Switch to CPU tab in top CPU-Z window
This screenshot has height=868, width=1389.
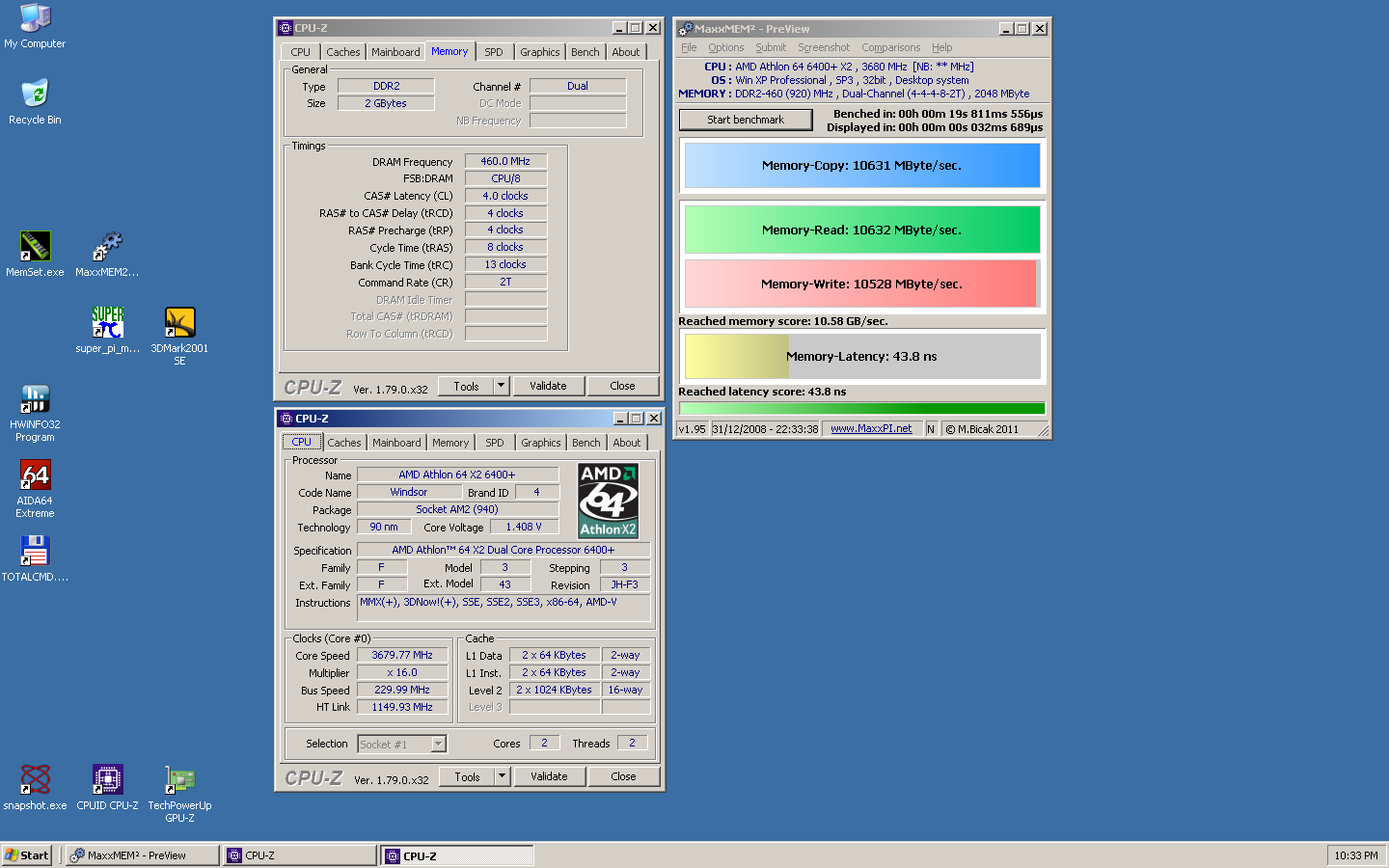[301, 52]
